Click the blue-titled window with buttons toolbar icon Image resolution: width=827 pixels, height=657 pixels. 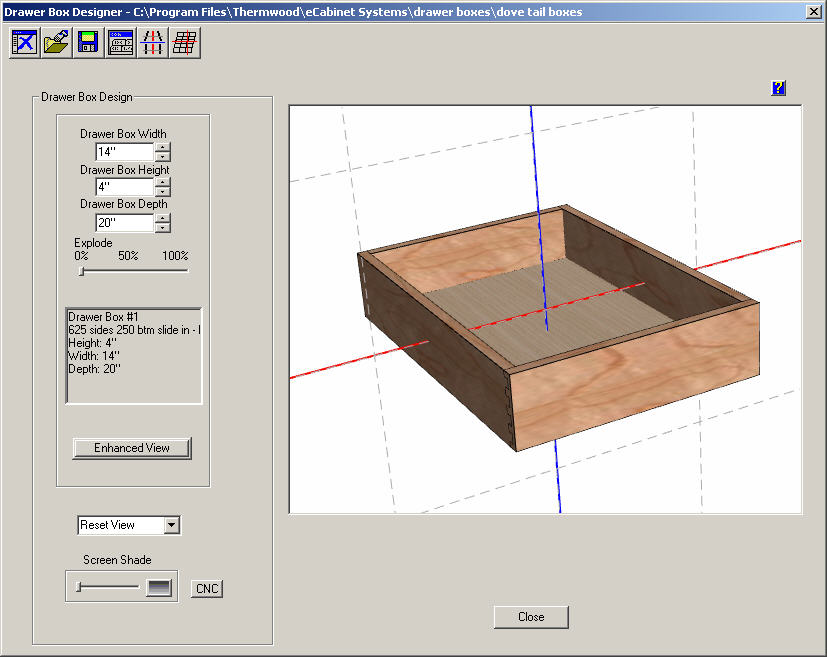point(121,42)
